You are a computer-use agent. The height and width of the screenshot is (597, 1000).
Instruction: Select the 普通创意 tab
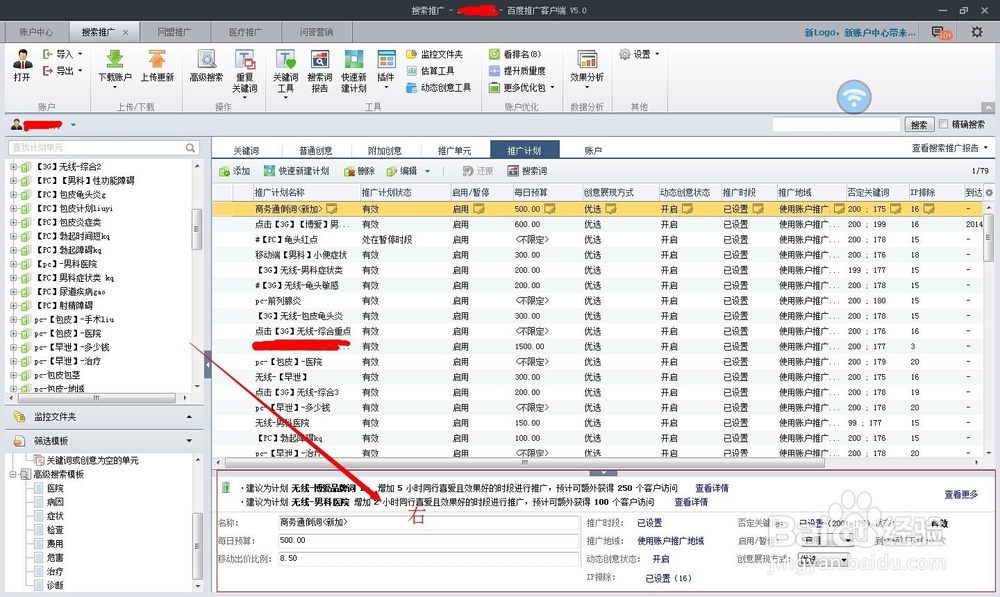(316, 151)
